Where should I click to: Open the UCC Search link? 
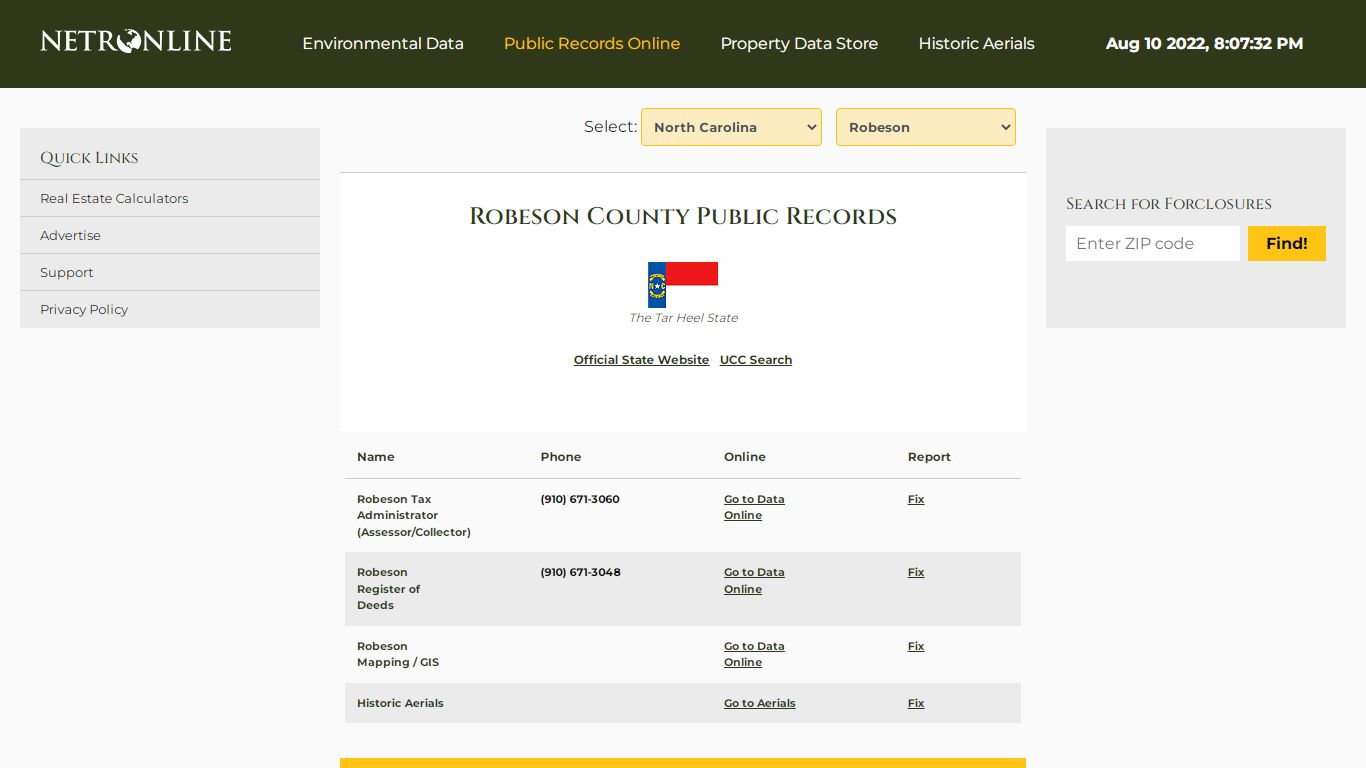756,360
